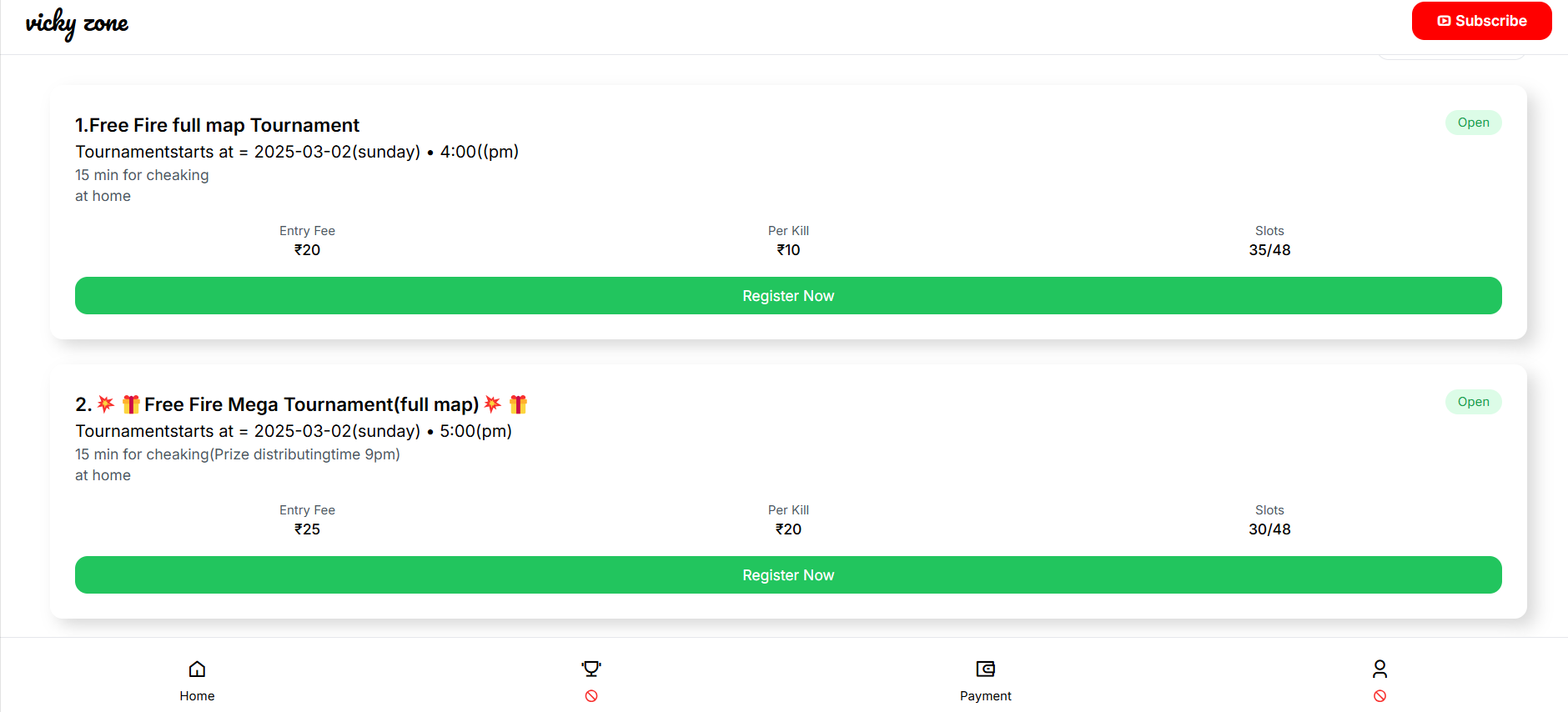Image resolution: width=1568 pixels, height=712 pixels.
Task: Click the prohibited sign below the trophy
Action: [x=591, y=696]
